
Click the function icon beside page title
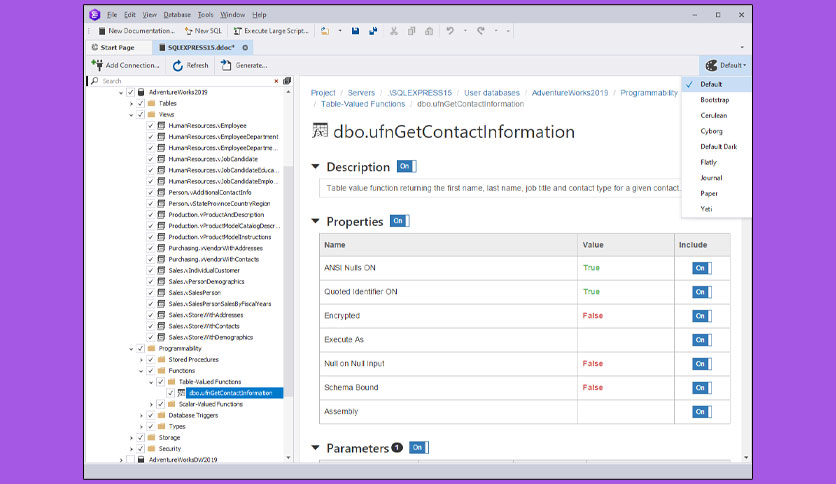point(319,131)
